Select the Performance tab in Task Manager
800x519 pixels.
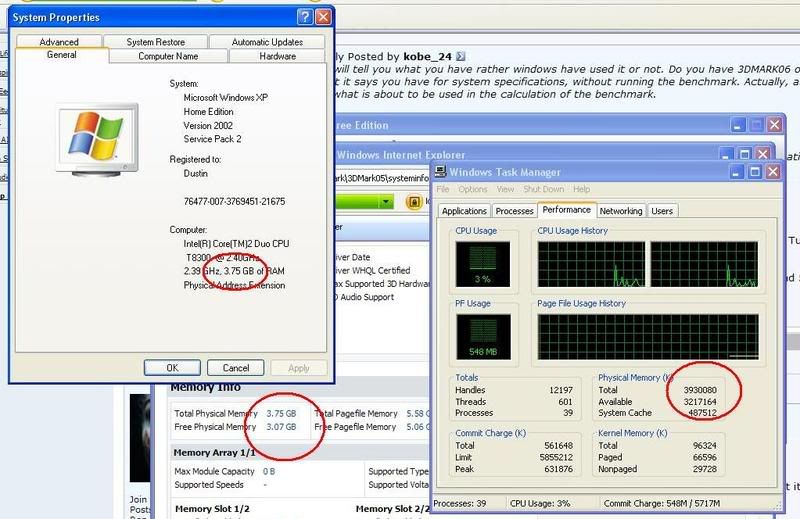566,210
